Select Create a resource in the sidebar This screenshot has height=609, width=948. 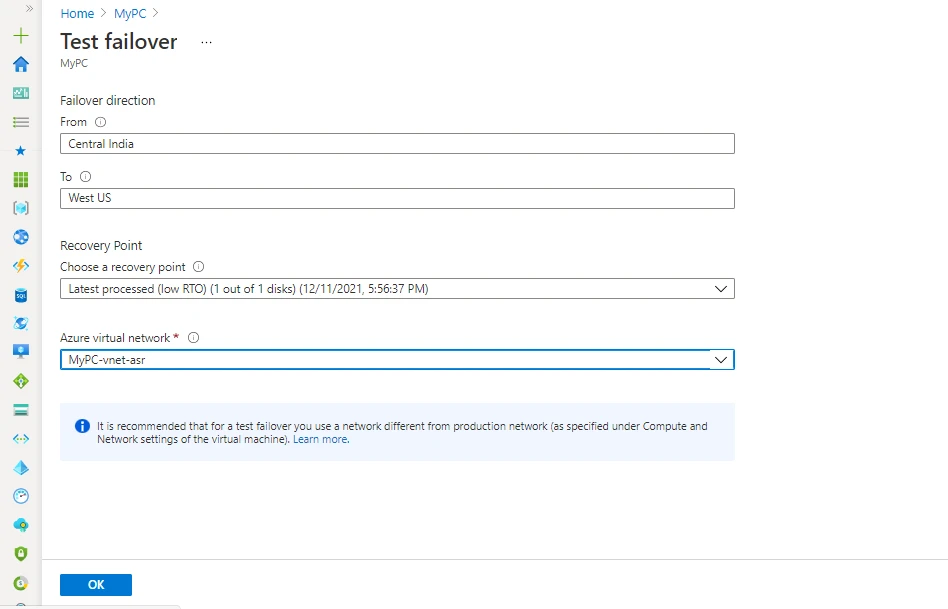pyautogui.click(x=20, y=35)
